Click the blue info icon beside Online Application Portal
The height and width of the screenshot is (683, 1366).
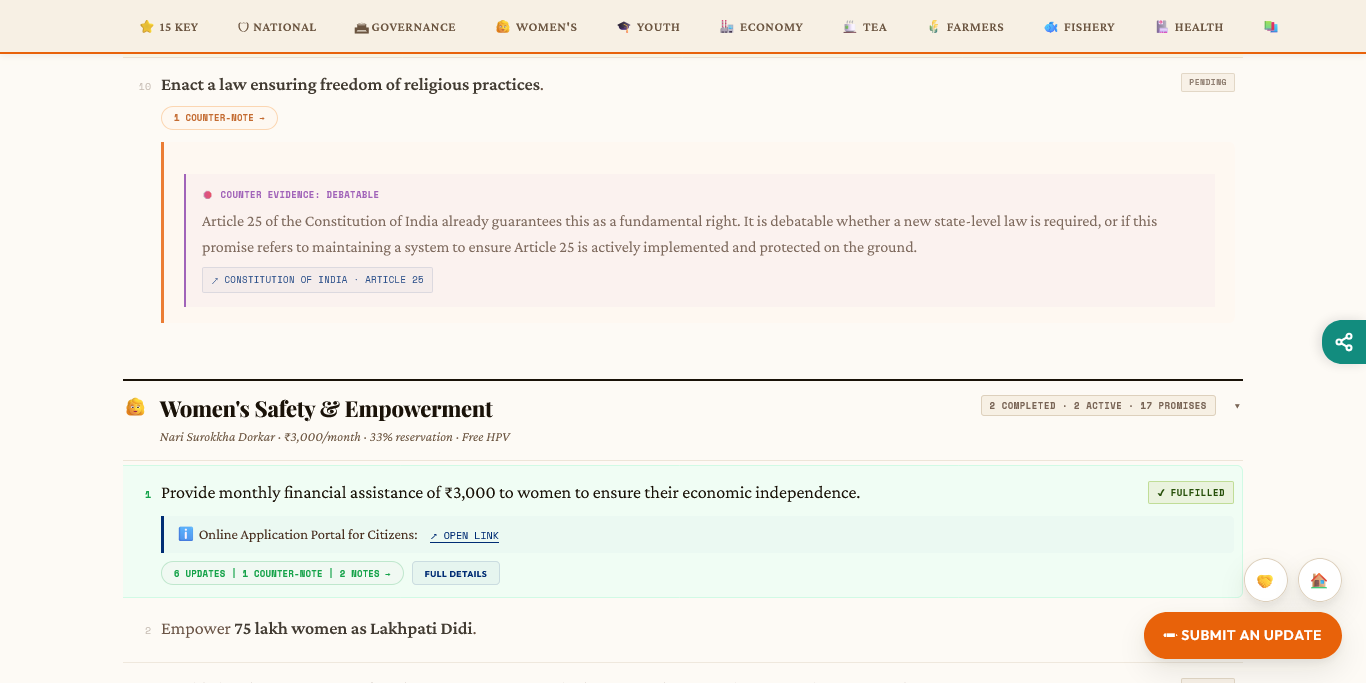[185, 534]
